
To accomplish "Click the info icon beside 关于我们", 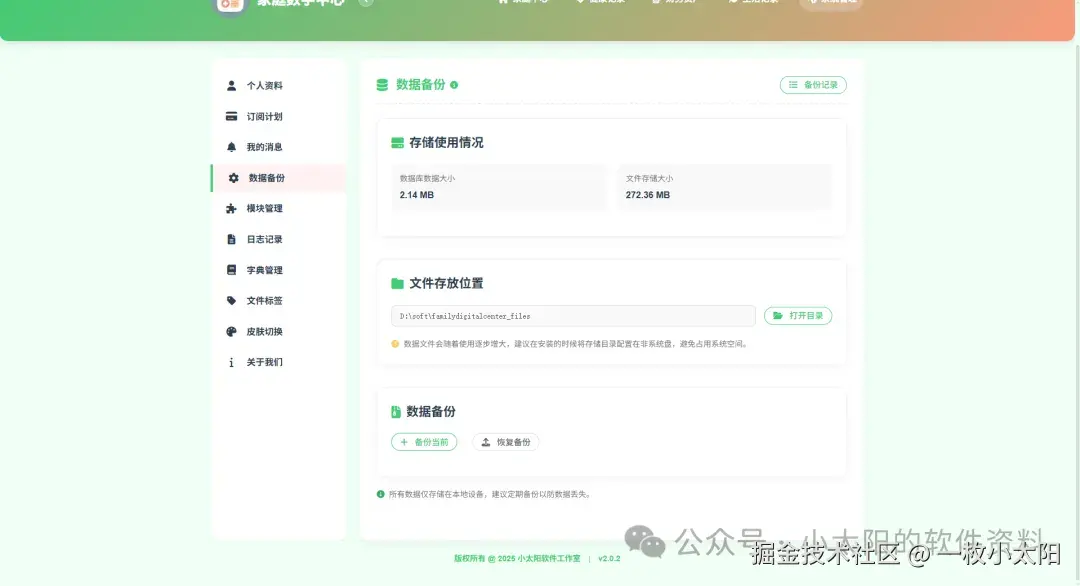I will click(230, 362).
